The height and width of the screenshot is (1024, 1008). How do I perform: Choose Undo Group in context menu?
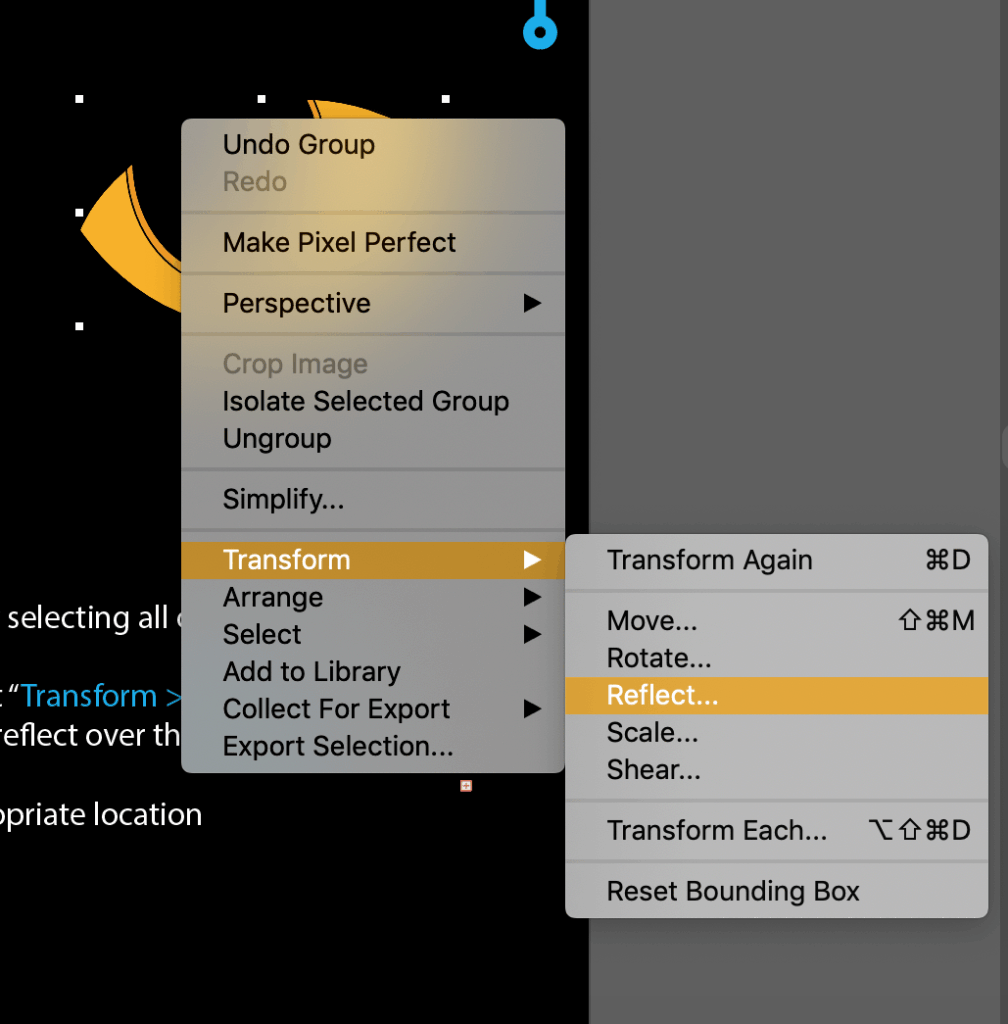373,144
